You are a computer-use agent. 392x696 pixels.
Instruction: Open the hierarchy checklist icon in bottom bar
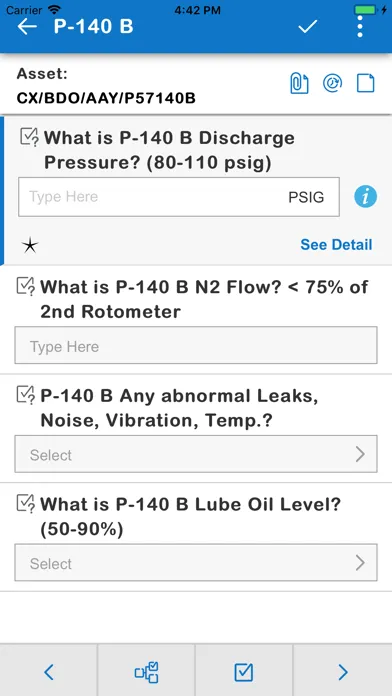(x=147, y=672)
